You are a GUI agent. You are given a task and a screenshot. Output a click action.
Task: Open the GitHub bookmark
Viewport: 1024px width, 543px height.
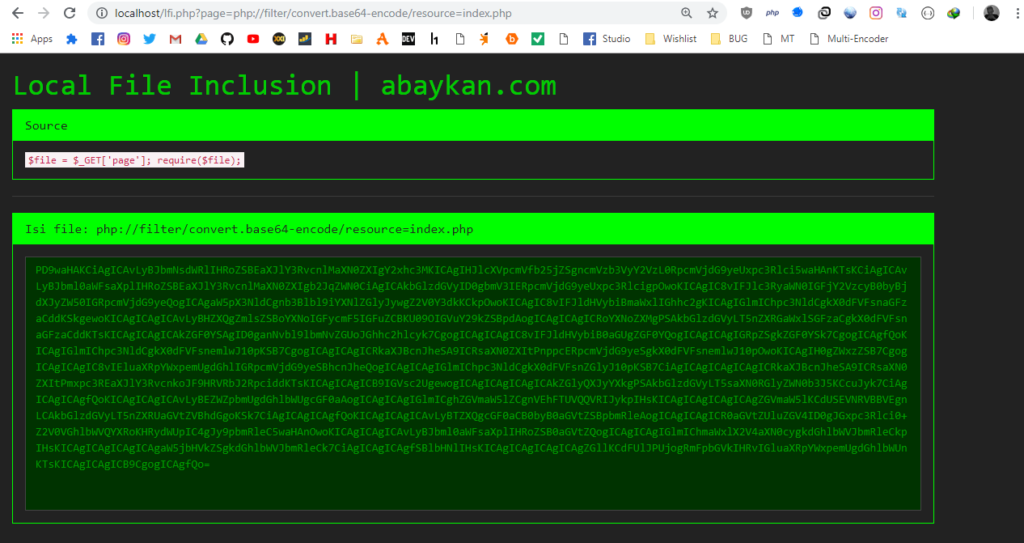pos(227,39)
